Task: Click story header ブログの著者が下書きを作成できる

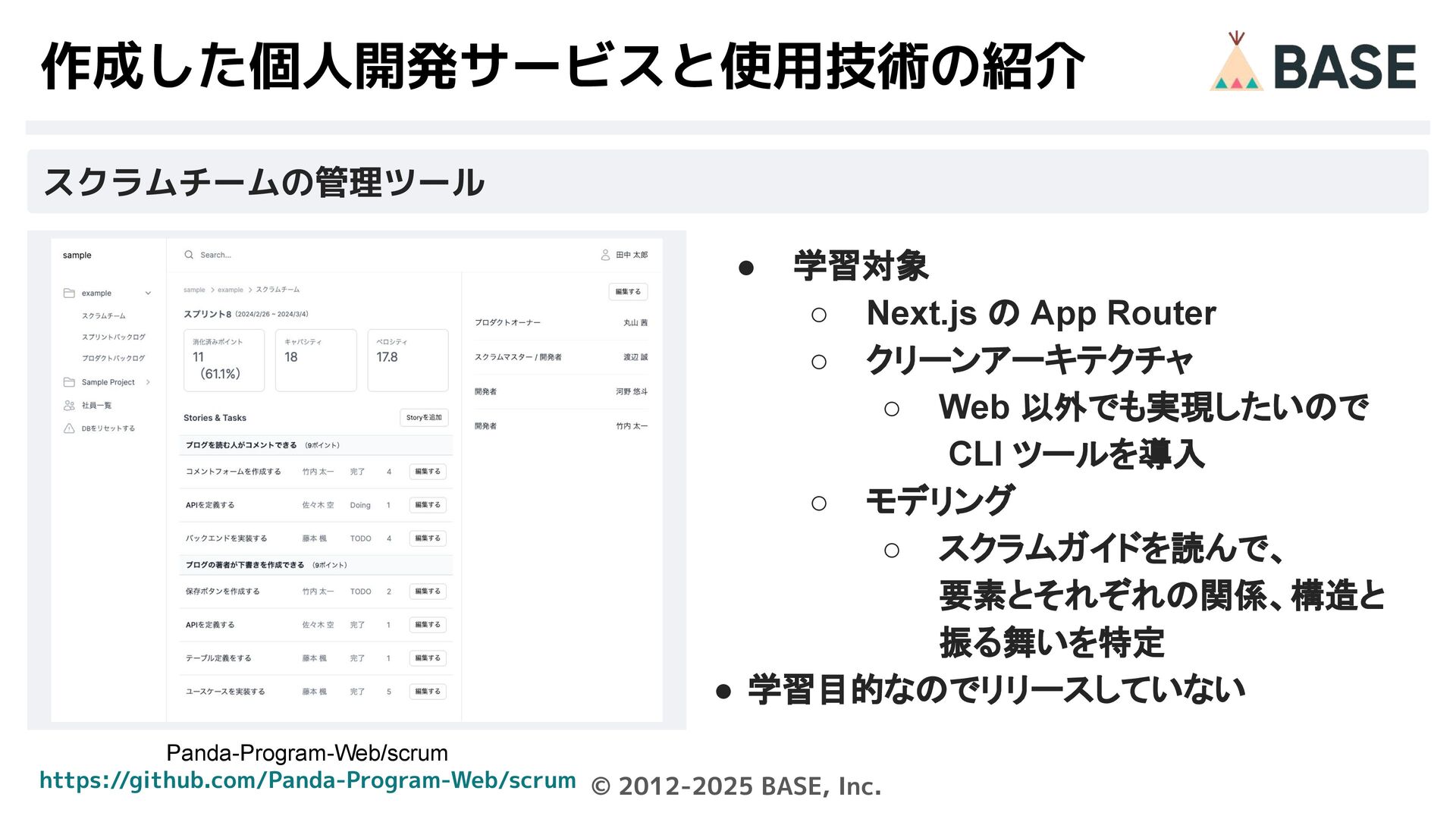Action: [x=245, y=565]
